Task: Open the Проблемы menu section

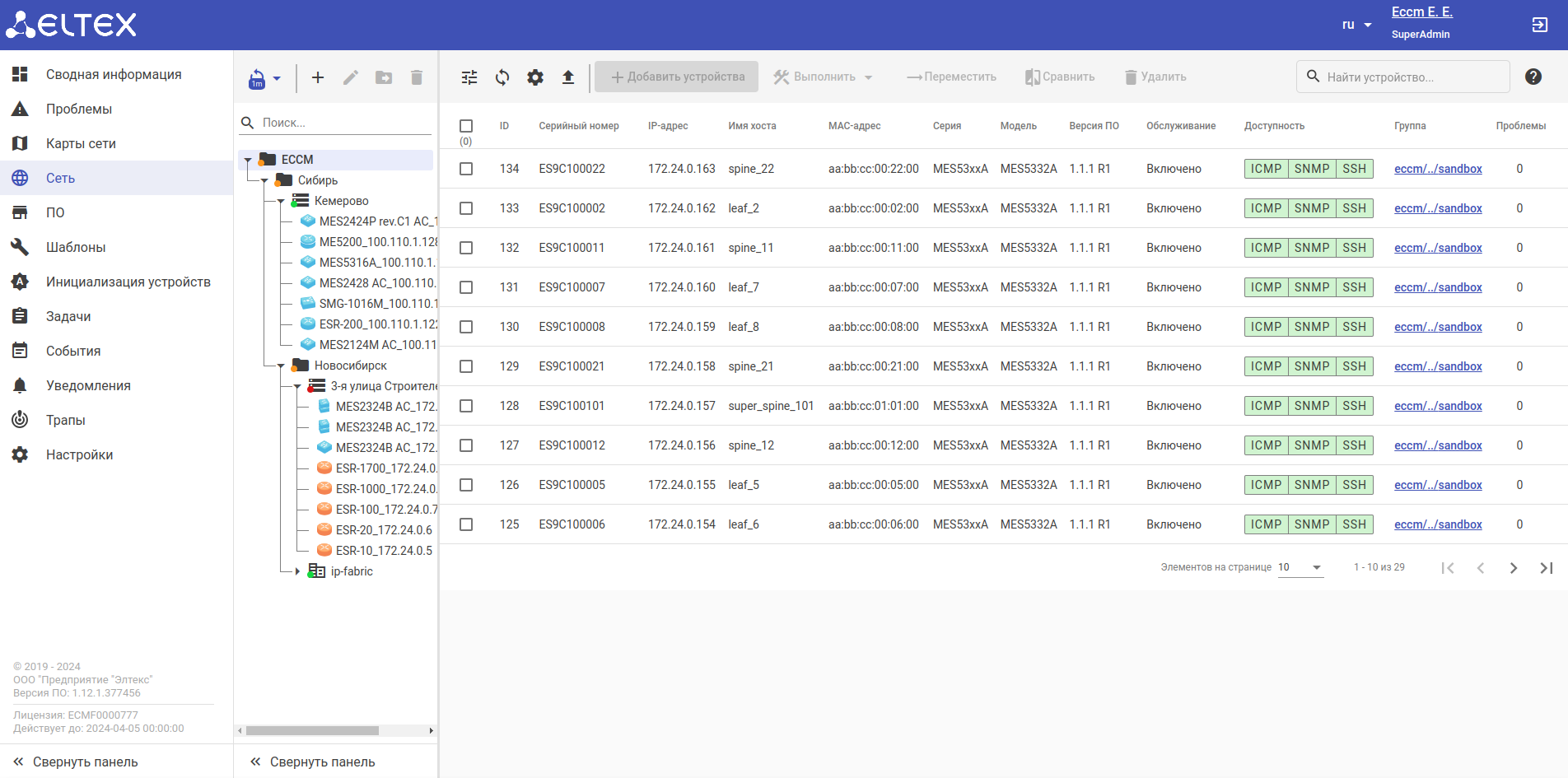Action: point(79,109)
